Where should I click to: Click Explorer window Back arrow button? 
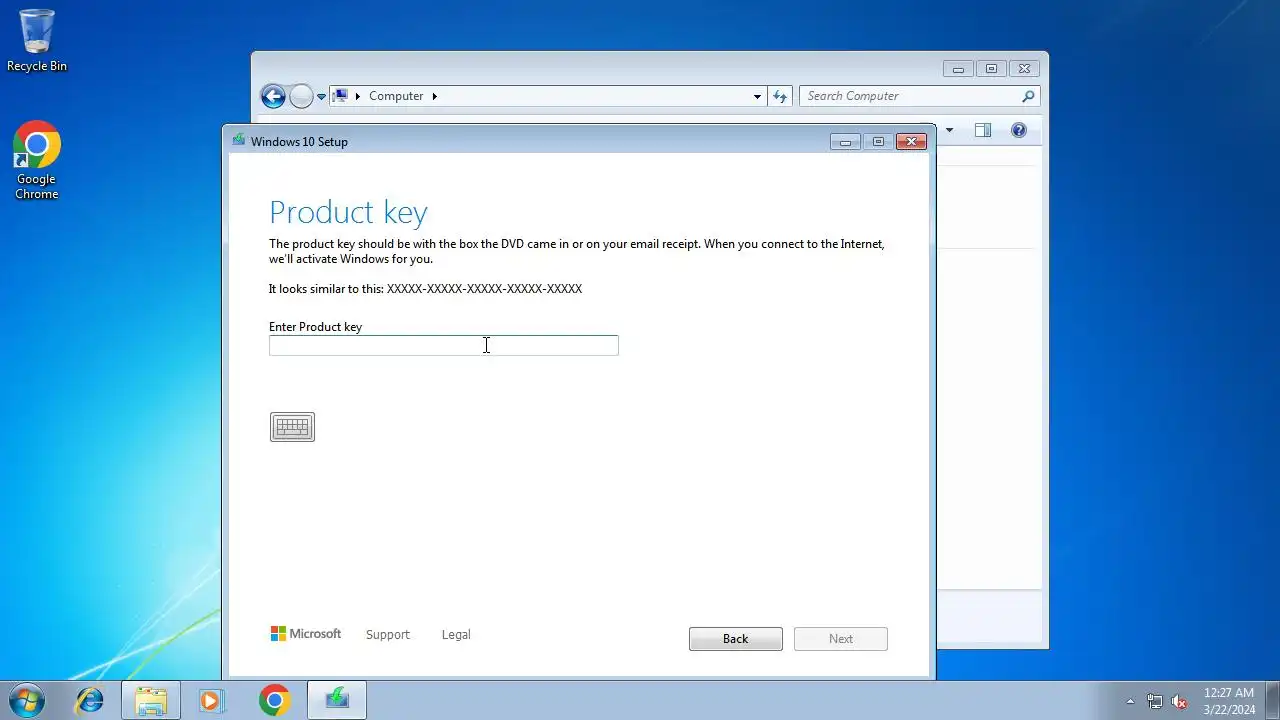pyautogui.click(x=273, y=96)
